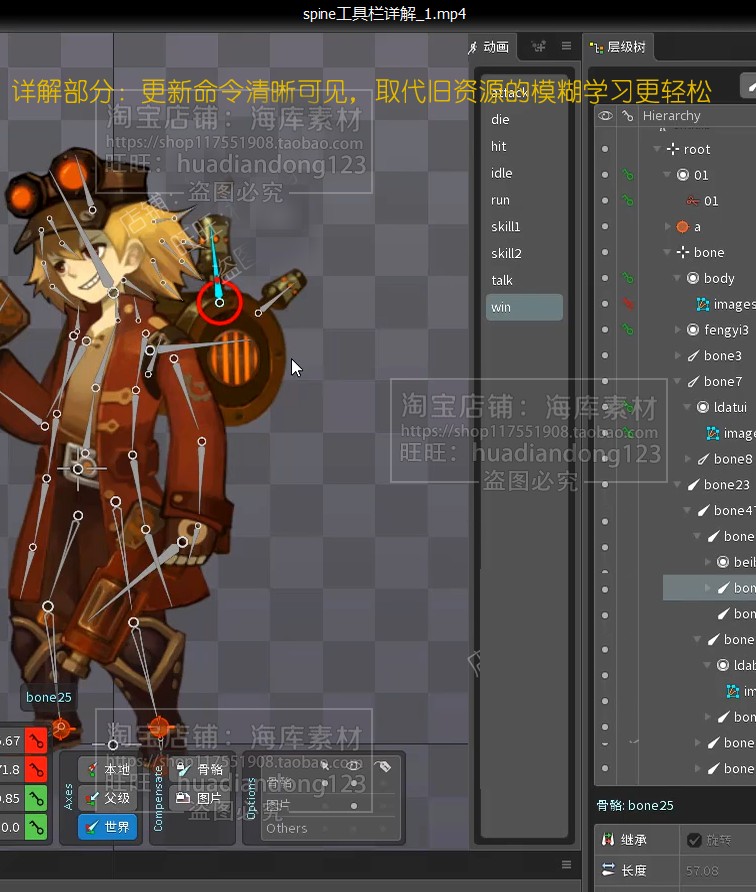The image size is (756, 892).
Task: Toggle visibility dot for bone3
Action: point(605,356)
